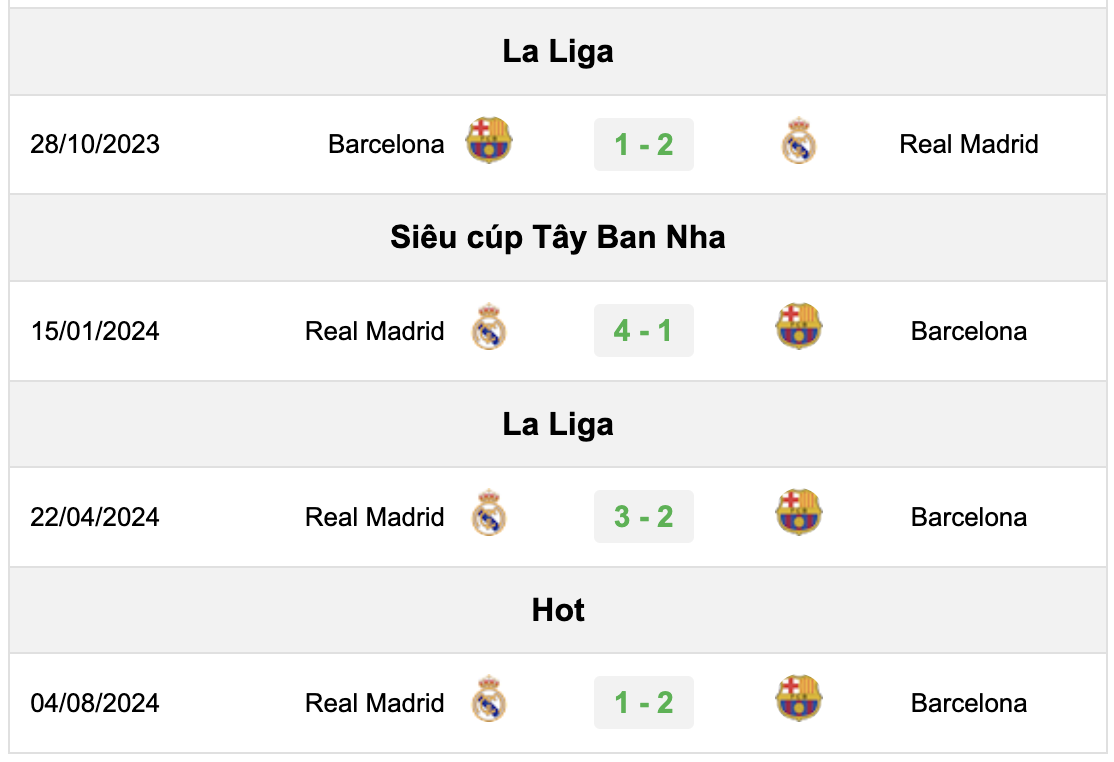Click the Real Madrid crest in the 04/08/2024 match
The image size is (1114, 762).
[489, 699]
